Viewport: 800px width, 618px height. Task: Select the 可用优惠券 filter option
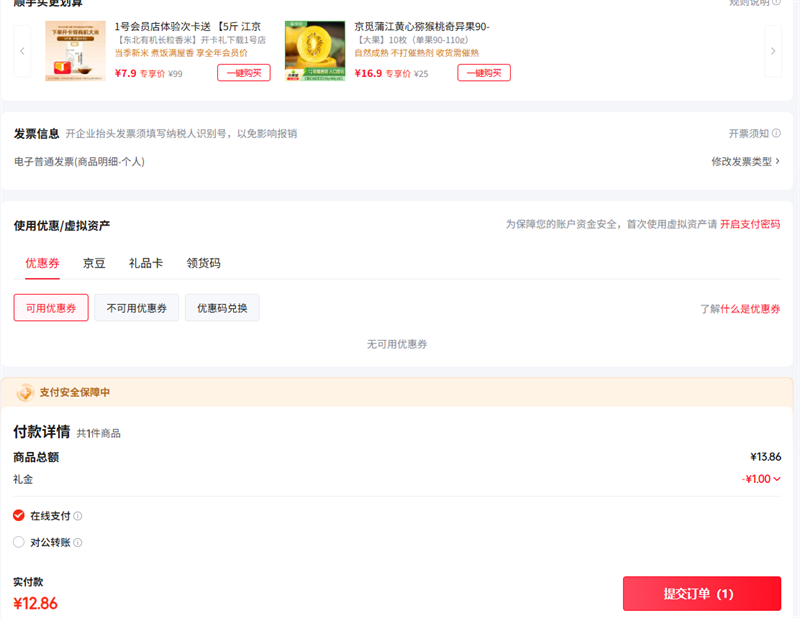(51, 308)
